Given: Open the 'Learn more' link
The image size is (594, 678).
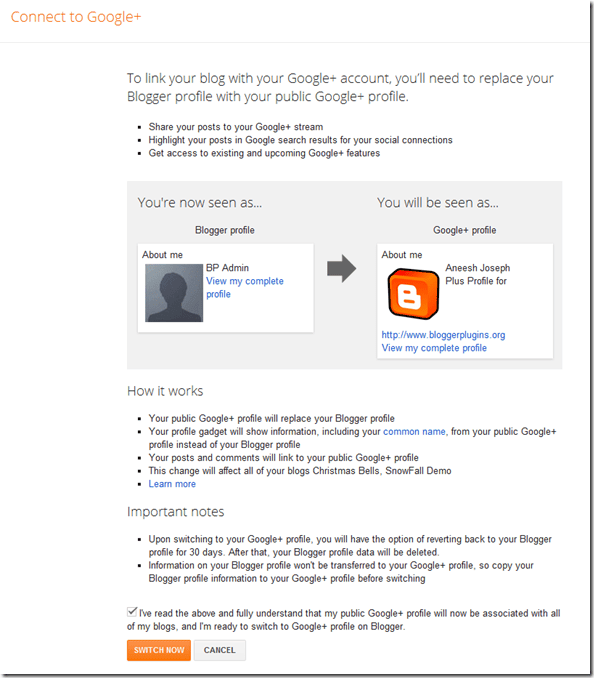Looking at the screenshot, I should coord(172,484).
